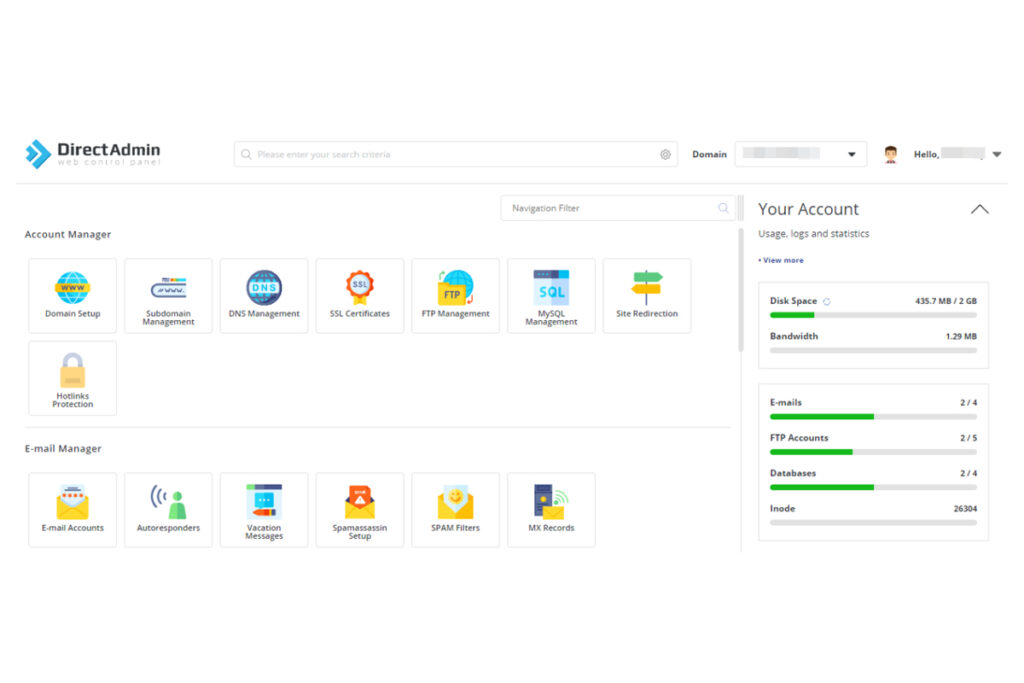The height and width of the screenshot is (683, 1024).
Task: Click the DirectAdmin logo
Action: pos(93,154)
